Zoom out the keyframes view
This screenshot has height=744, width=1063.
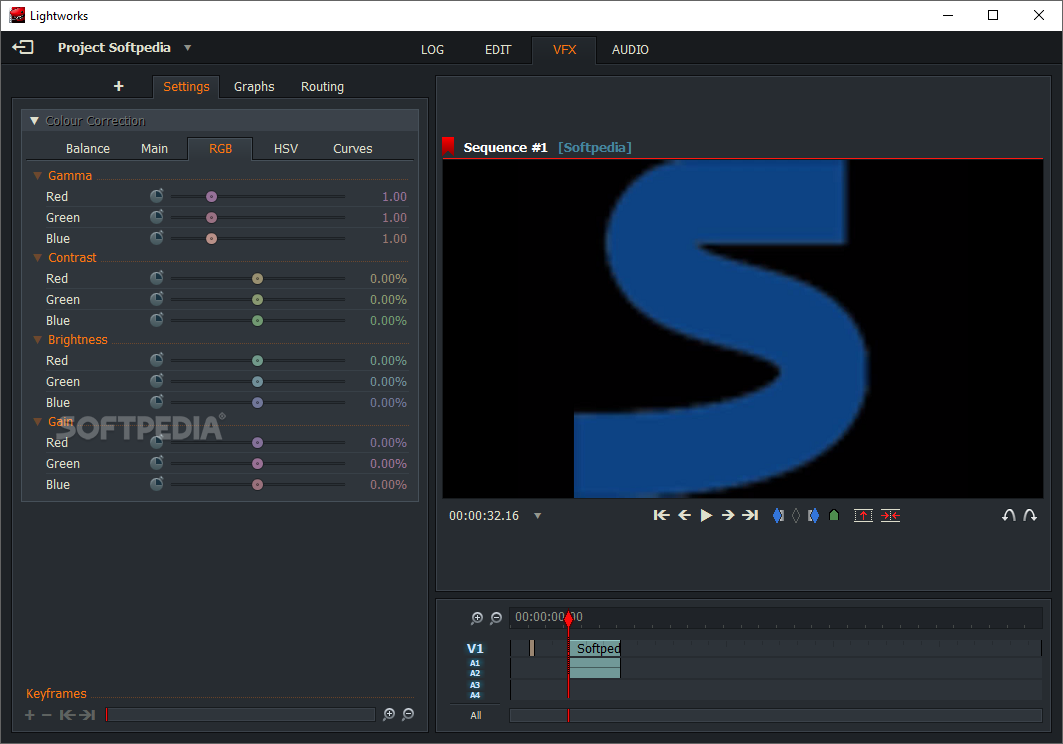coord(408,714)
